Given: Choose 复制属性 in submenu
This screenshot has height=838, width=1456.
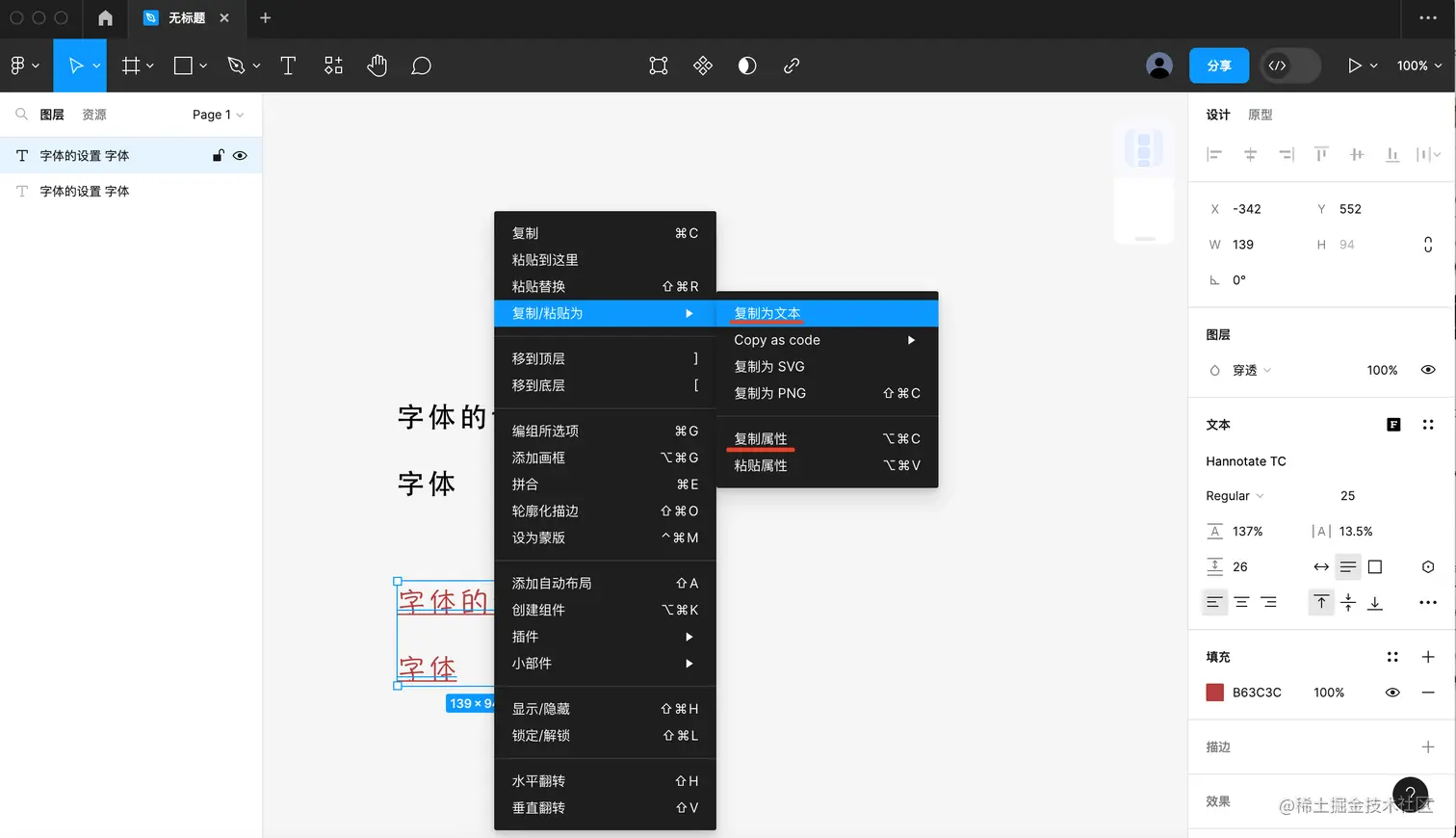Looking at the screenshot, I should point(827,438).
